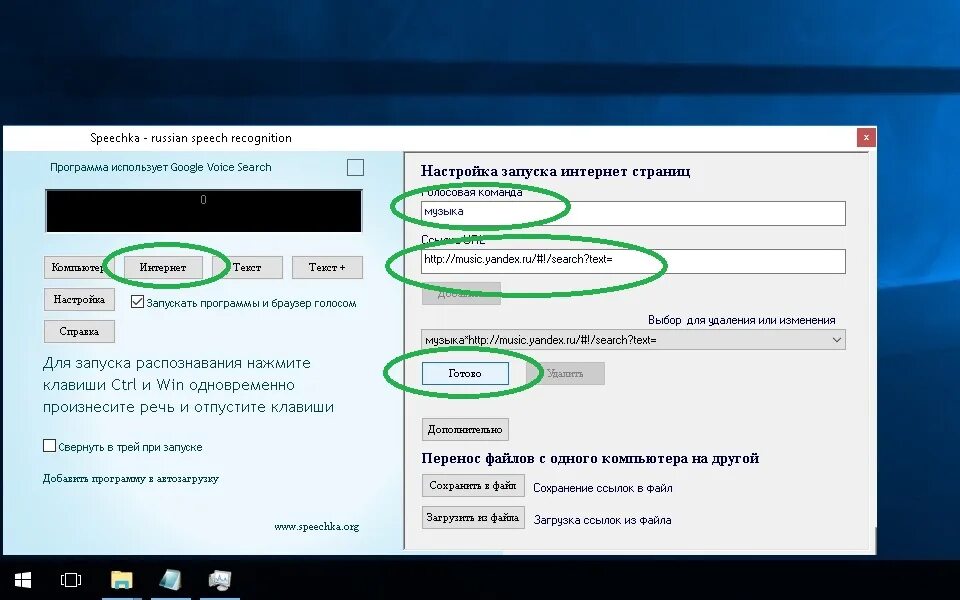Toggle the Google Voice Search checkbox
The height and width of the screenshot is (600, 960).
click(x=355, y=167)
